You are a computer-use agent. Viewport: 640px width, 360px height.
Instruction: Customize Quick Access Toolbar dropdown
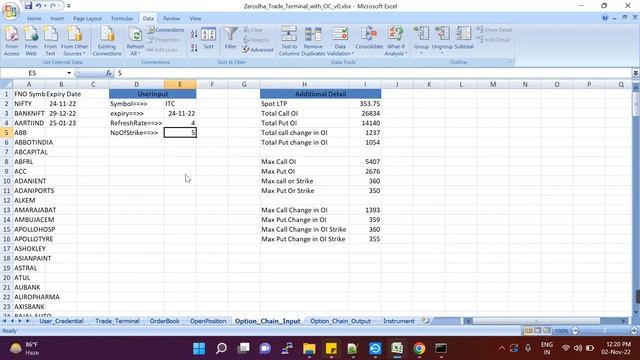[x=69, y=6]
